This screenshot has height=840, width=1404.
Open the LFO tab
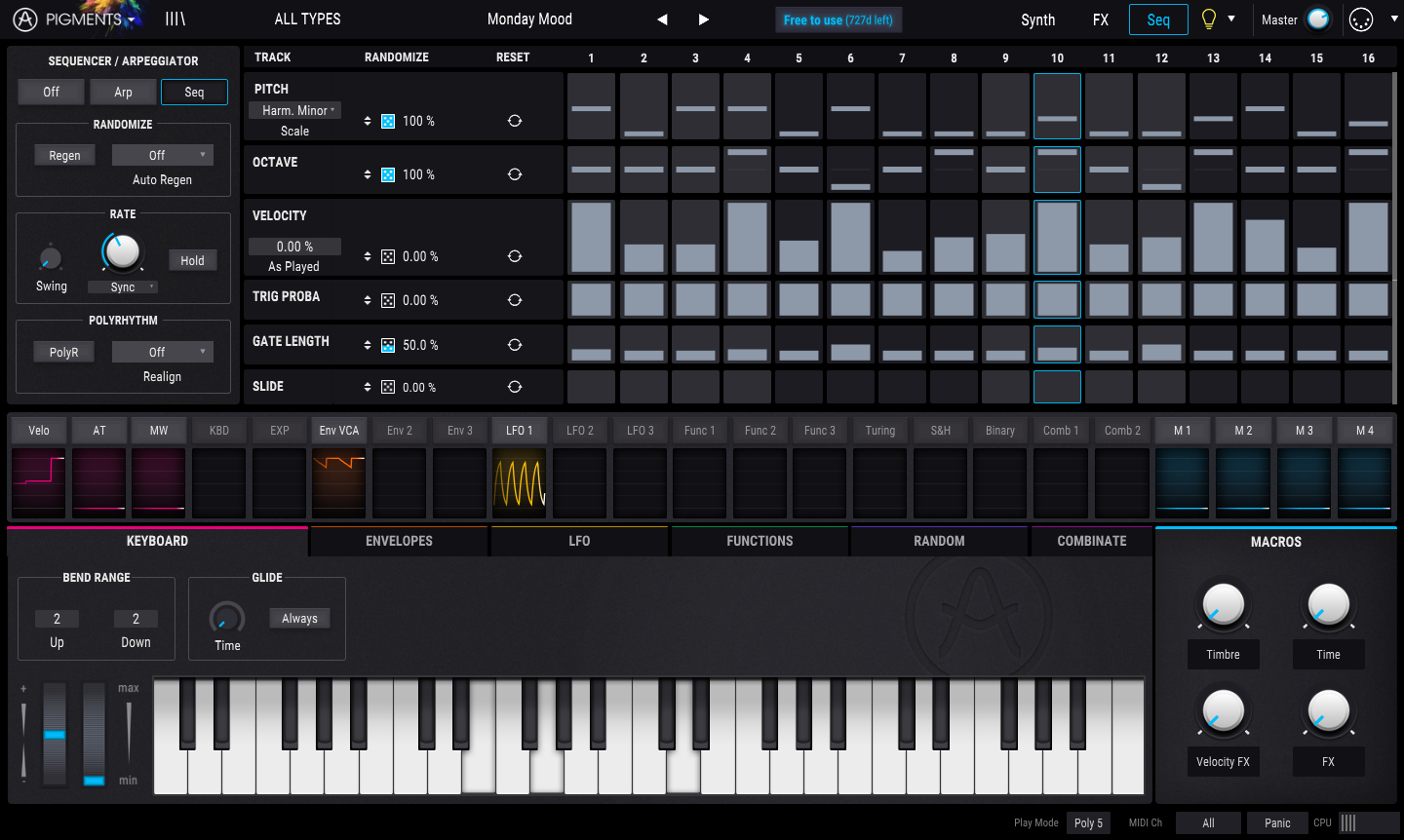(579, 541)
